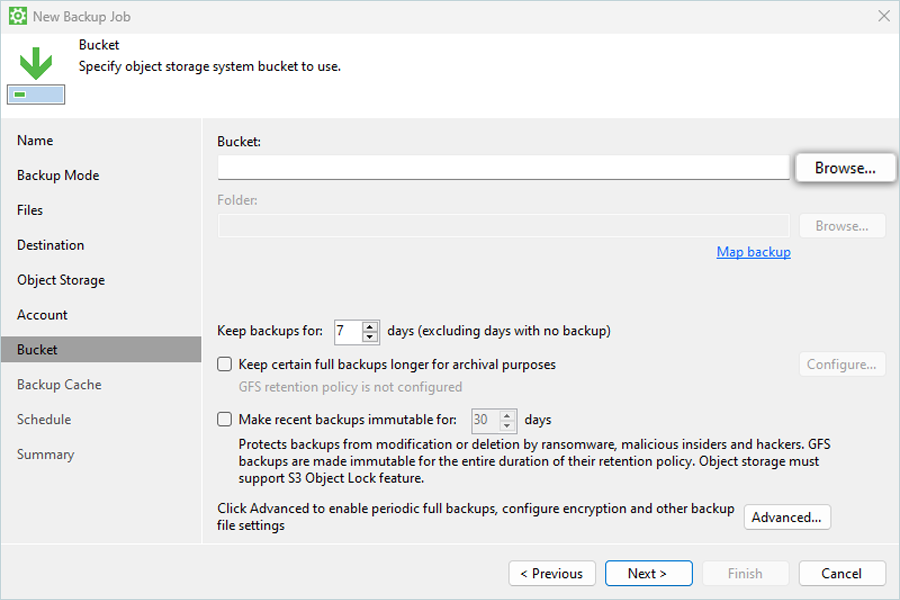Go back with Previous button

[552, 574]
